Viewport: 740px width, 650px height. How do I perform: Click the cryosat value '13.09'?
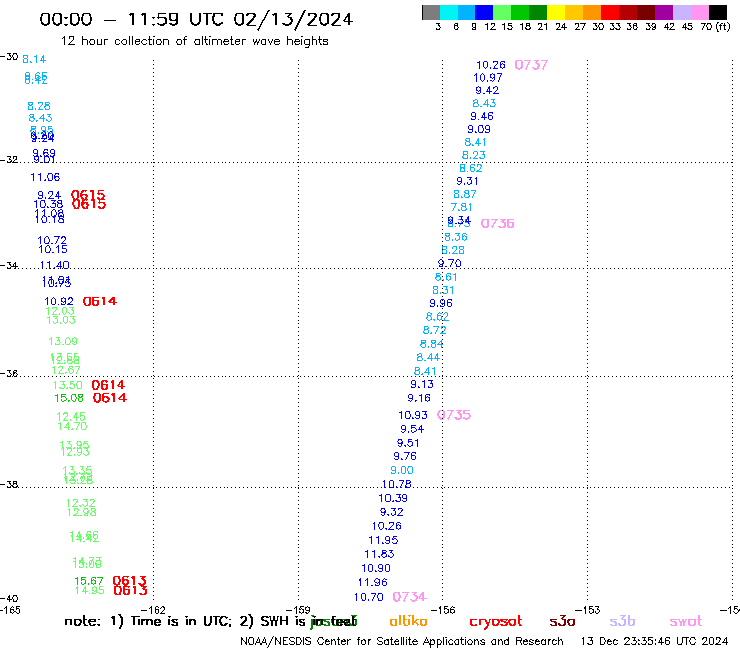pos(63,341)
